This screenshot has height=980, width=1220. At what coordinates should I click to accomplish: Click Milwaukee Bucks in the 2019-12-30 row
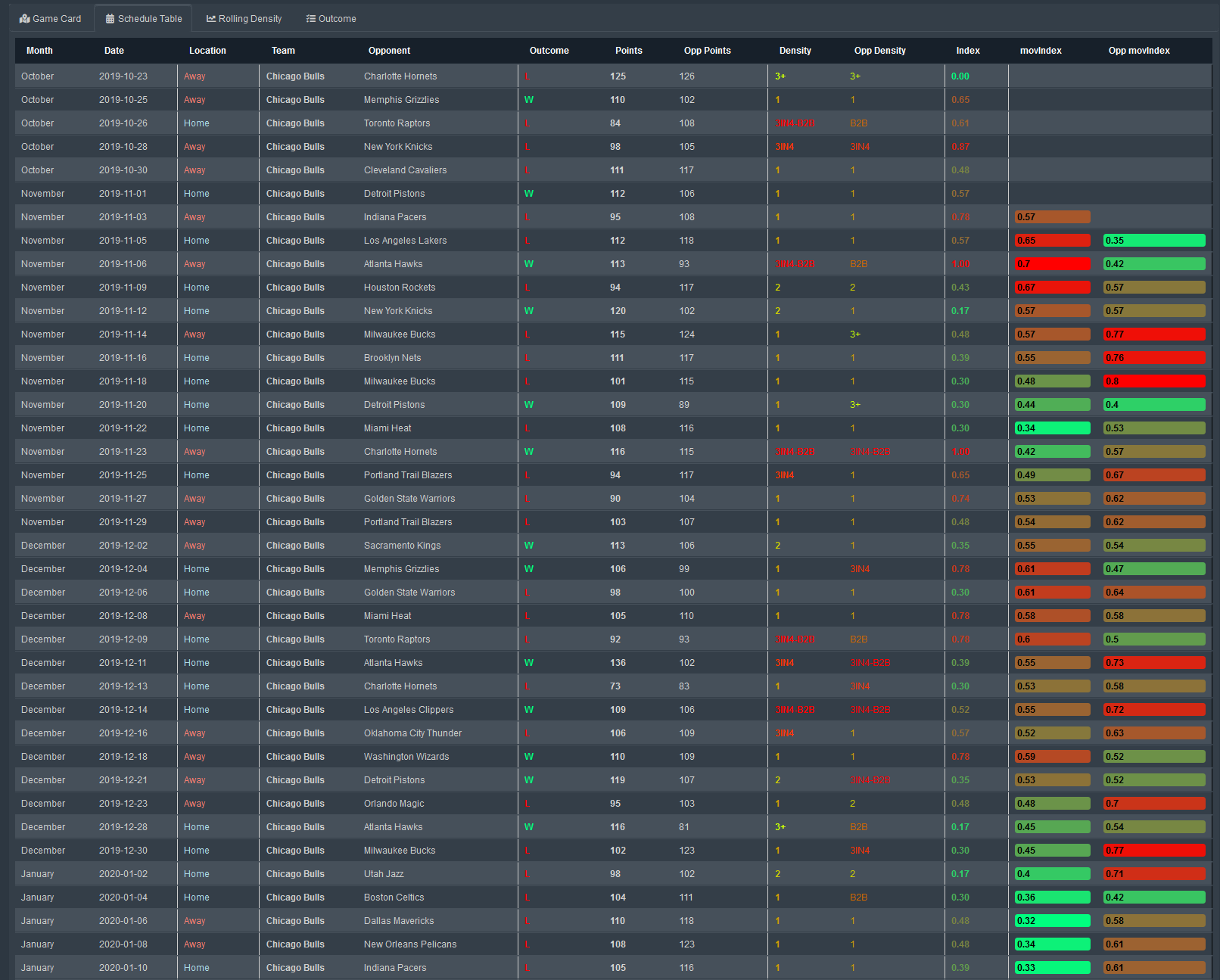(x=400, y=851)
